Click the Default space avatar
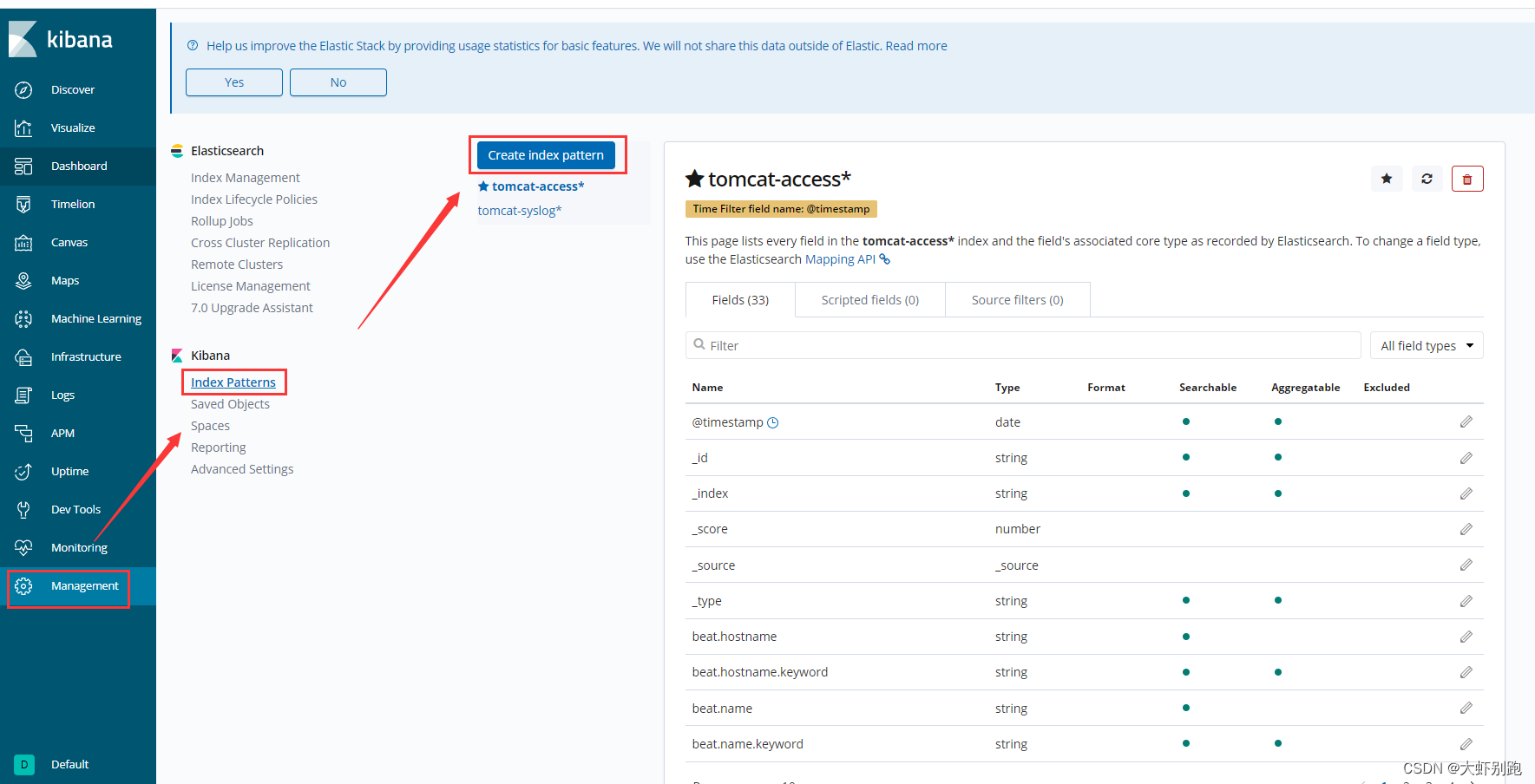1535x784 pixels. (24, 764)
